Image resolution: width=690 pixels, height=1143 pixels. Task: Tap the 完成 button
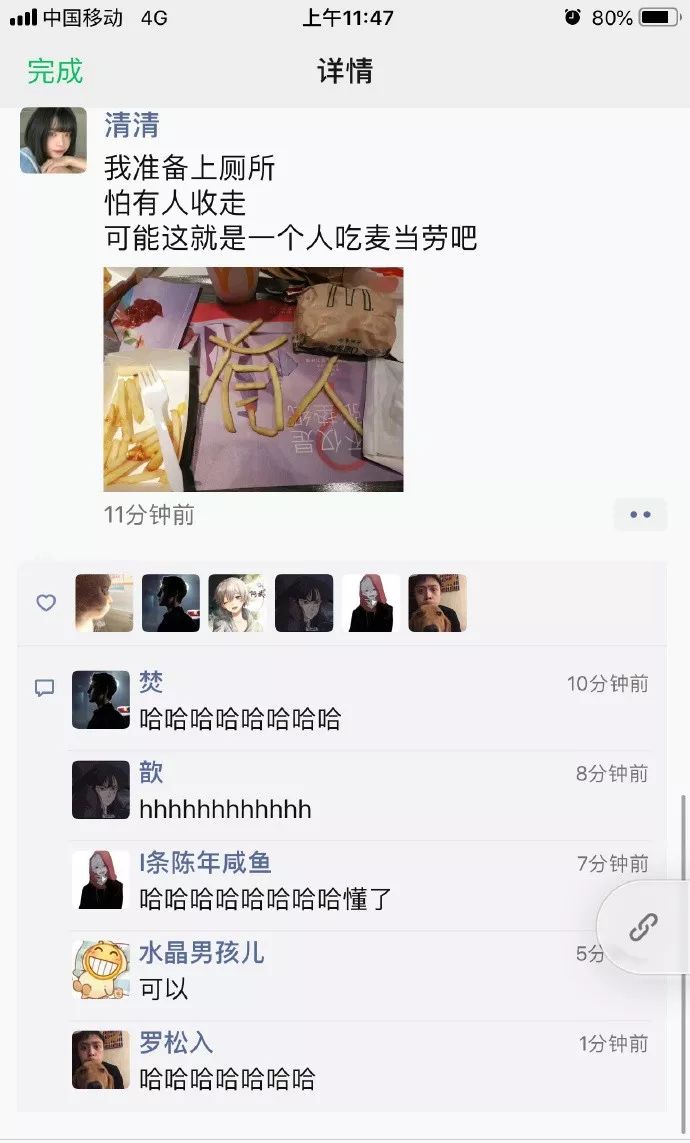[x=55, y=71]
